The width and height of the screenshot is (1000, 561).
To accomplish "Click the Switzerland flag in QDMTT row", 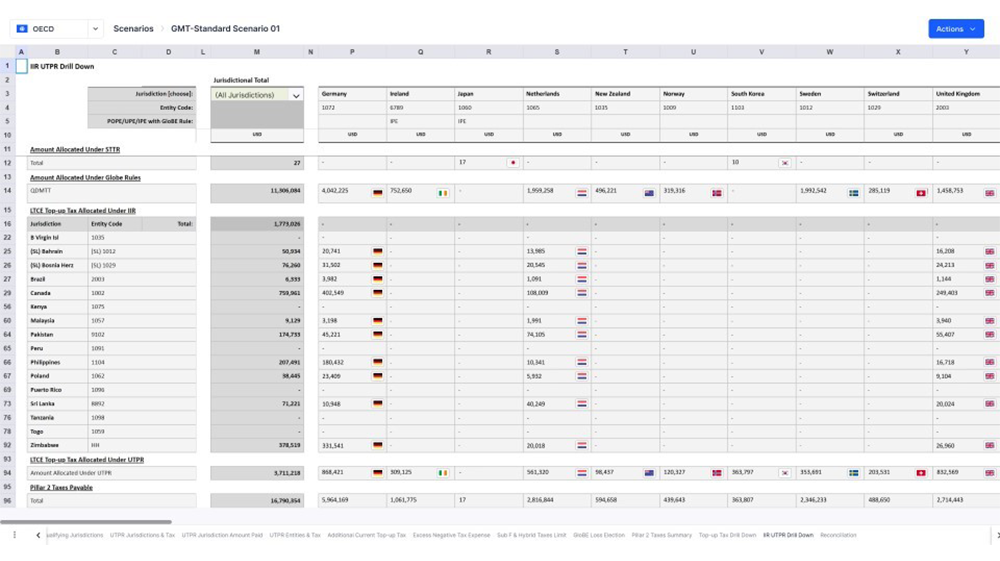I will 921,193.
